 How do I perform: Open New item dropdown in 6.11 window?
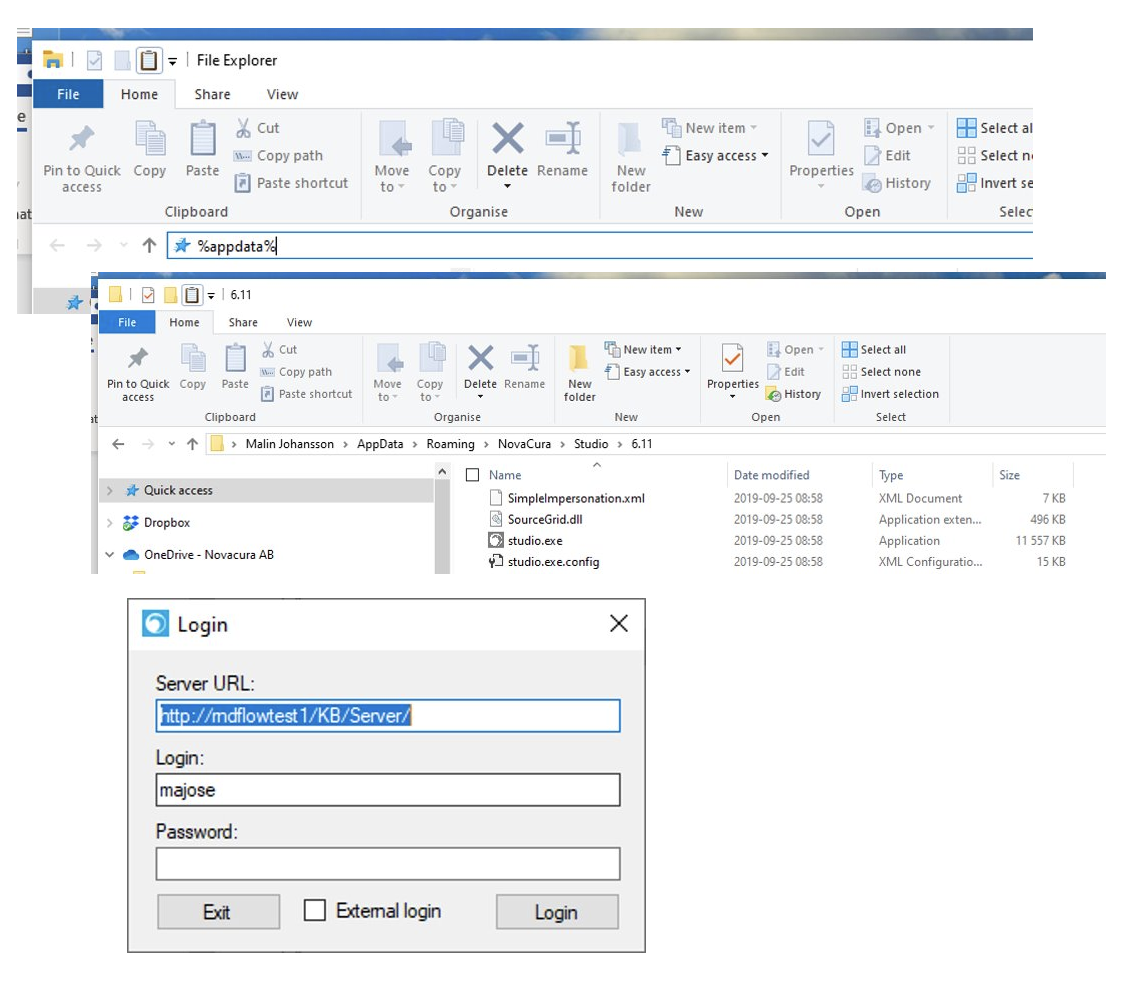coord(643,349)
